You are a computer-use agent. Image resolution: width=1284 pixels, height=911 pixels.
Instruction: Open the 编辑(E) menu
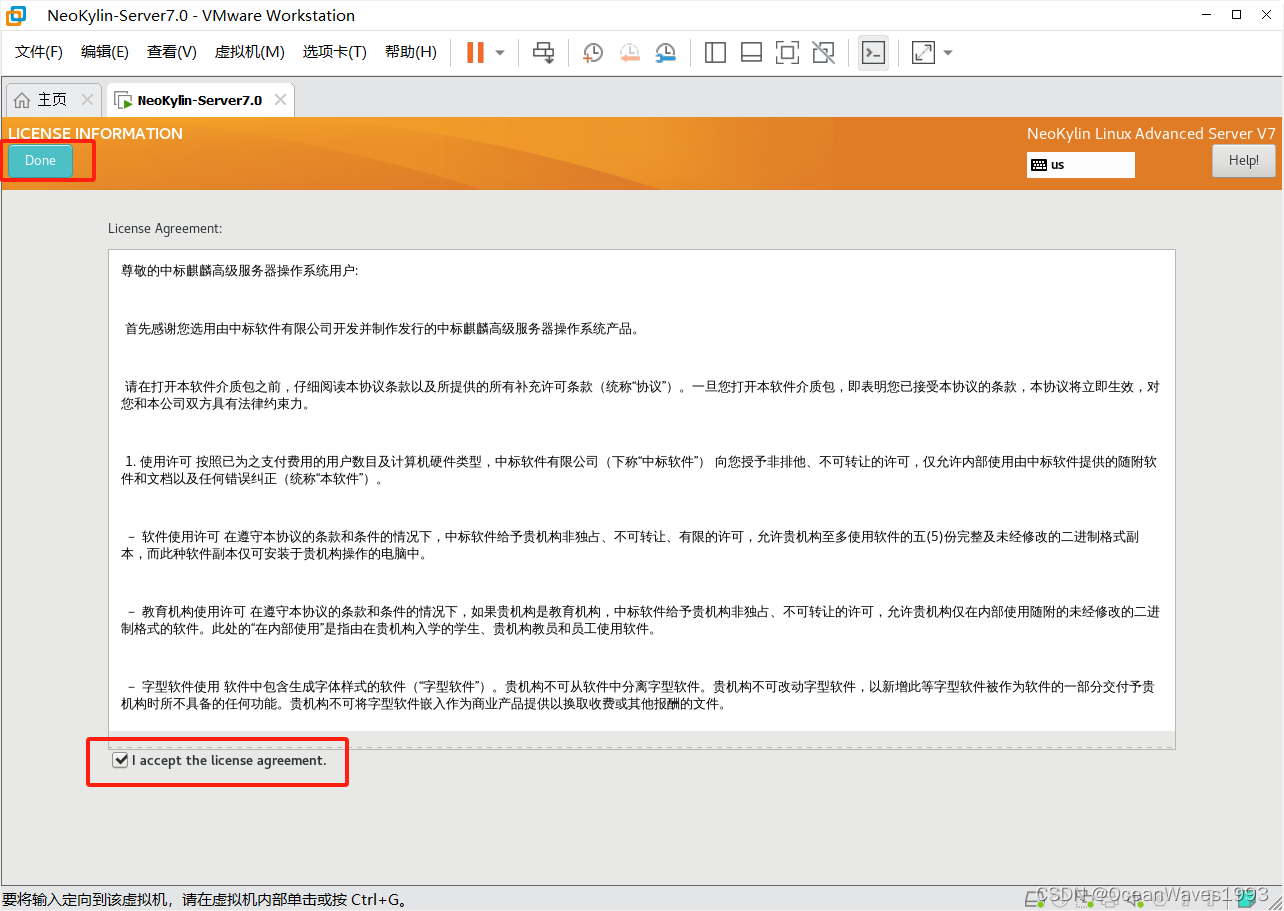105,52
